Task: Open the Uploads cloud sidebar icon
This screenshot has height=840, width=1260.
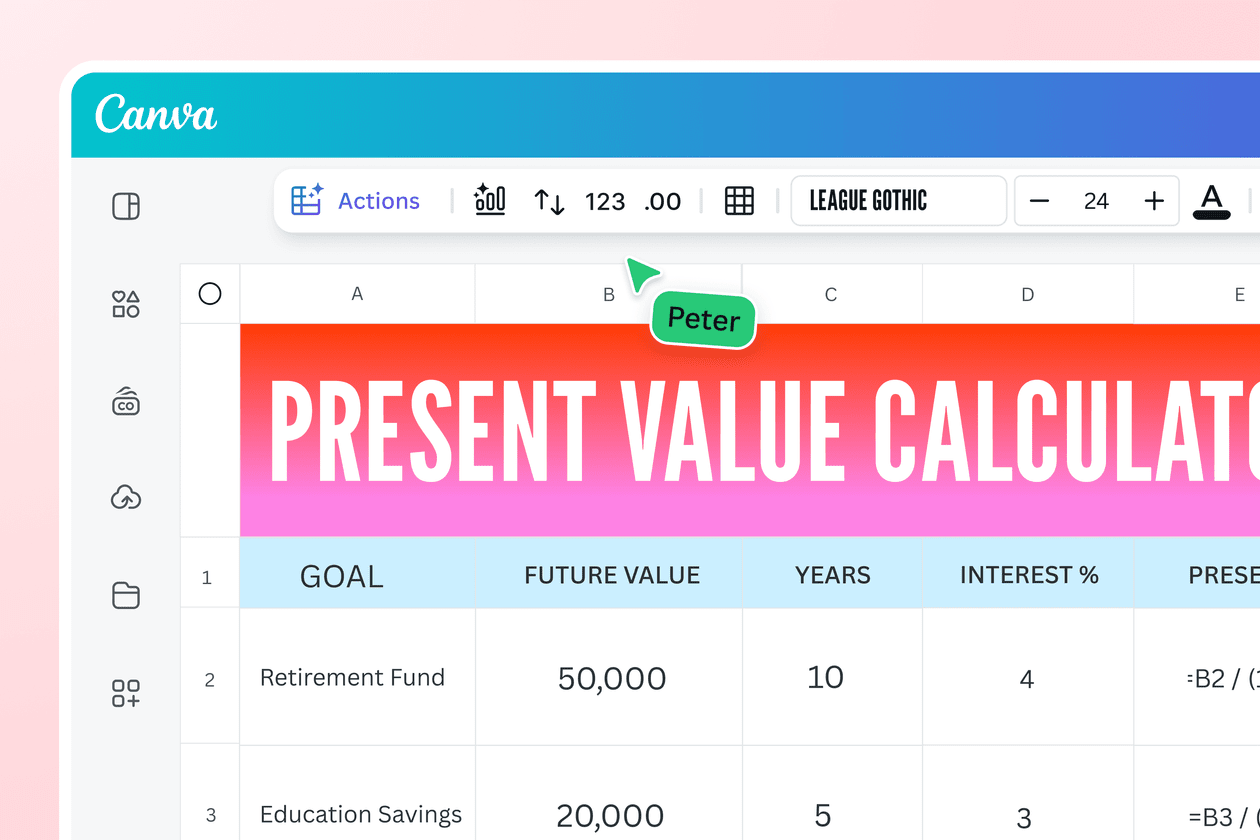Action: tap(126, 497)
